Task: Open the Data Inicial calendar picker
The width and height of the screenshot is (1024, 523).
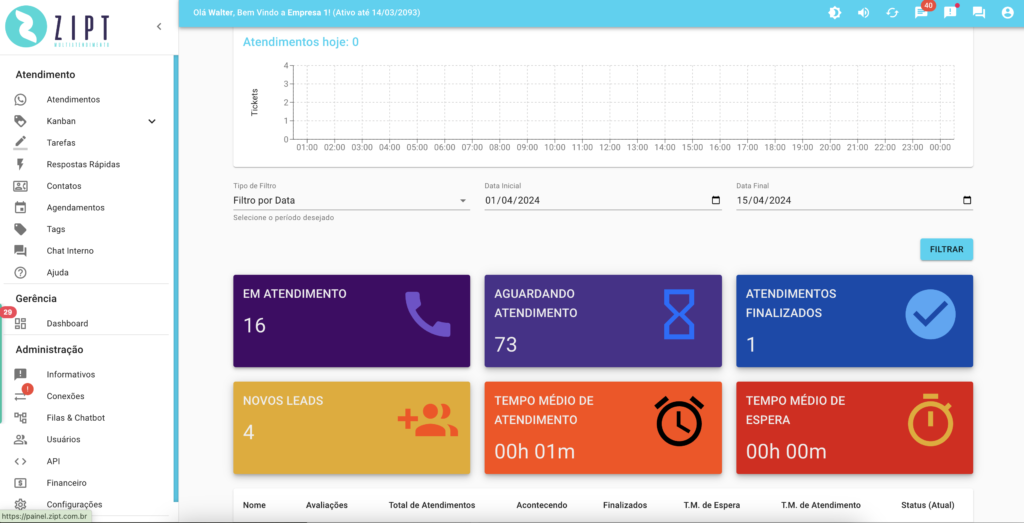Action: click(x=715, y=201)
